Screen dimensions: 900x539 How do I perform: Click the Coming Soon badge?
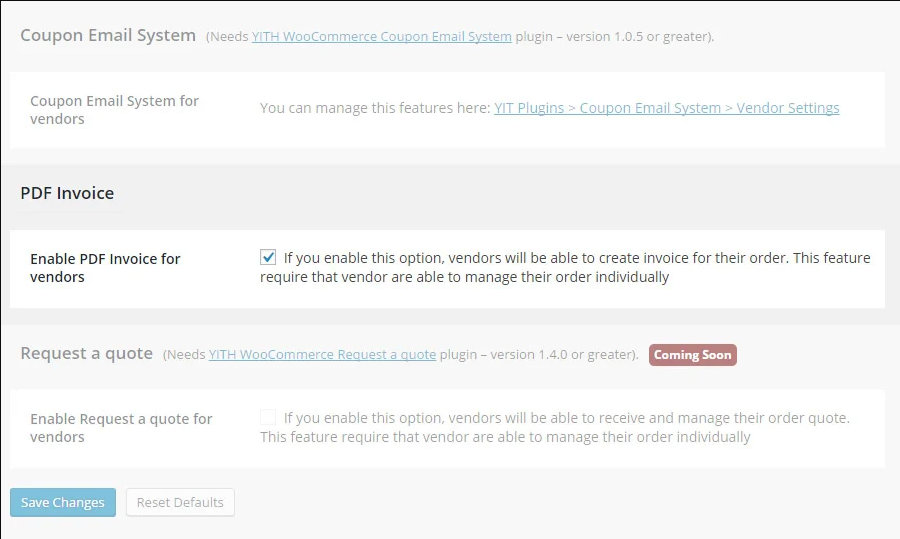click(693, 355)
